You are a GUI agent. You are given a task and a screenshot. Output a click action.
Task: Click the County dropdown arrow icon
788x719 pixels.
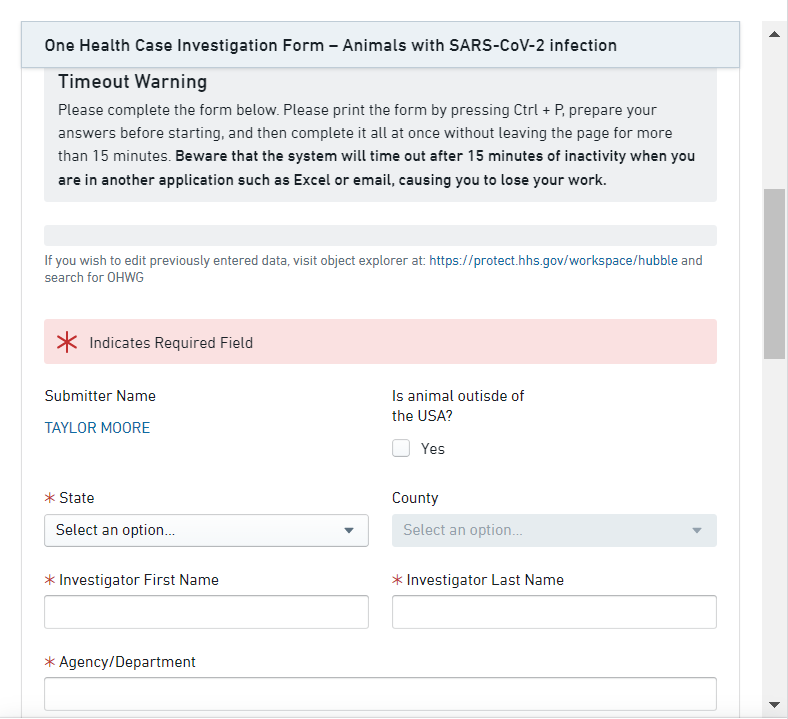(697, 530)
